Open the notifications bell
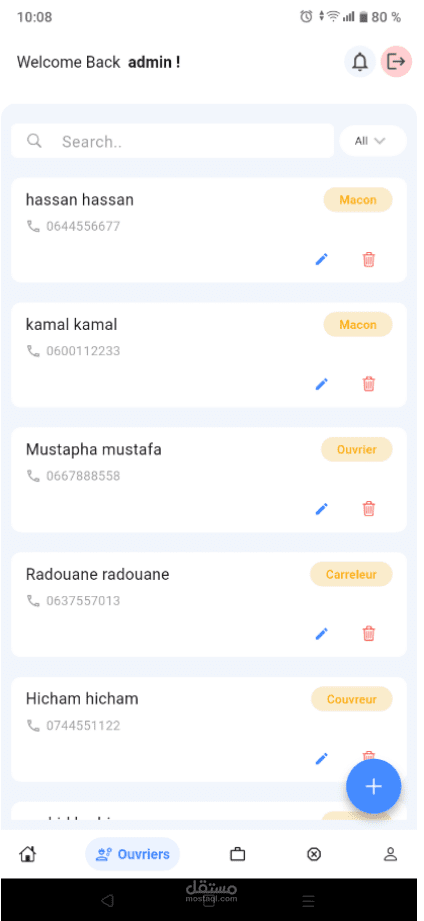424x921 pixels. coord(359,62)
